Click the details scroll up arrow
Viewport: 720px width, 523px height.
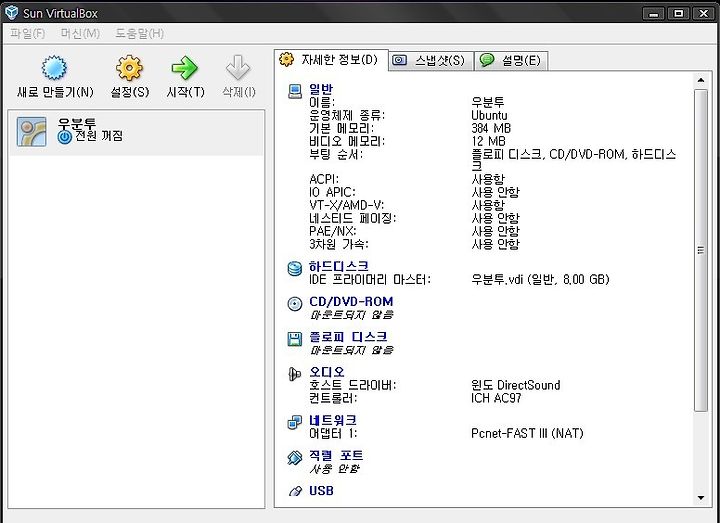701,80
